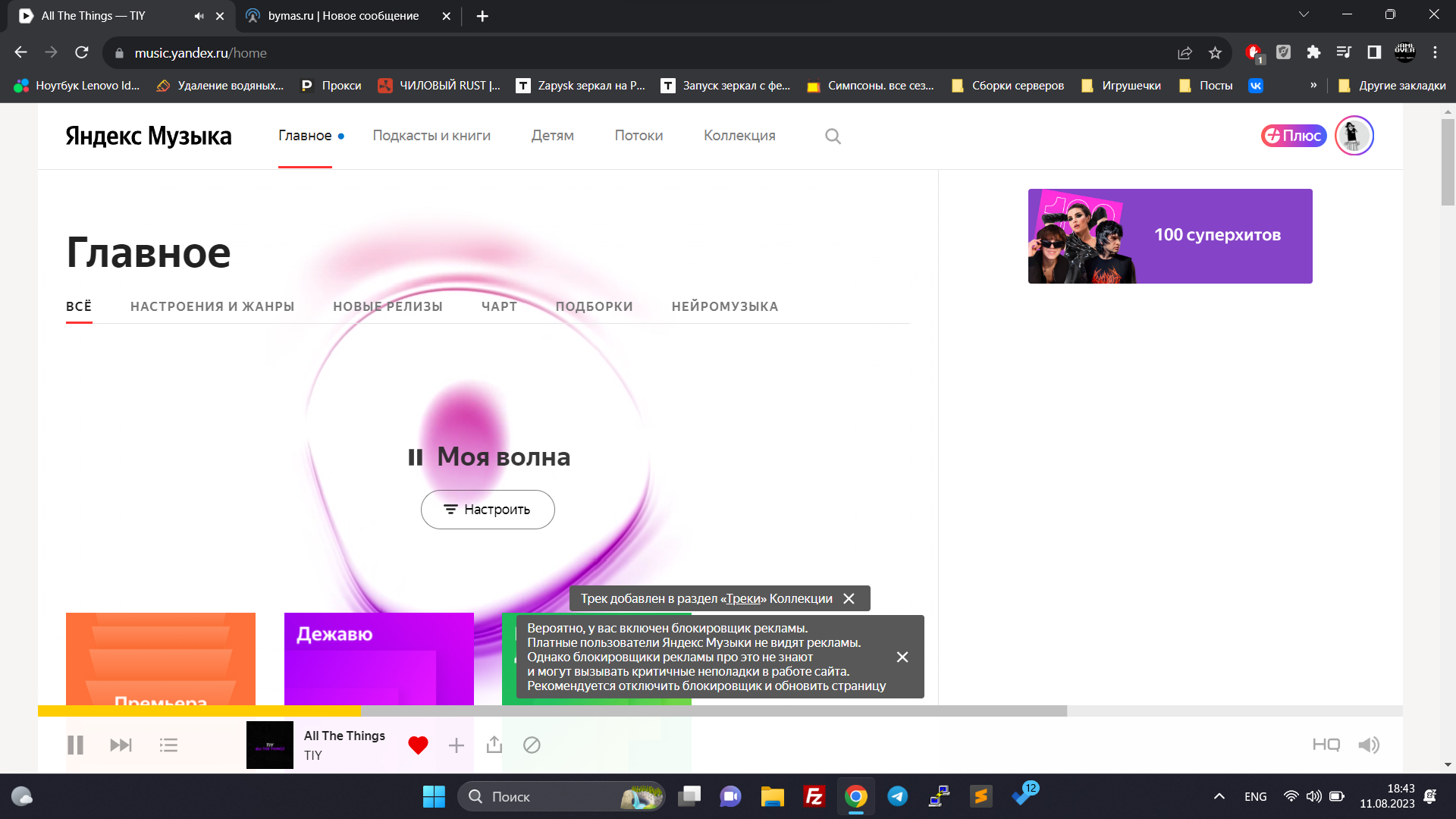Viewport: 1456px width, 819px height.
Task: Expand hidden bookmarks with double chevron
Action: pyautogui.click(x=1313, y=85)
